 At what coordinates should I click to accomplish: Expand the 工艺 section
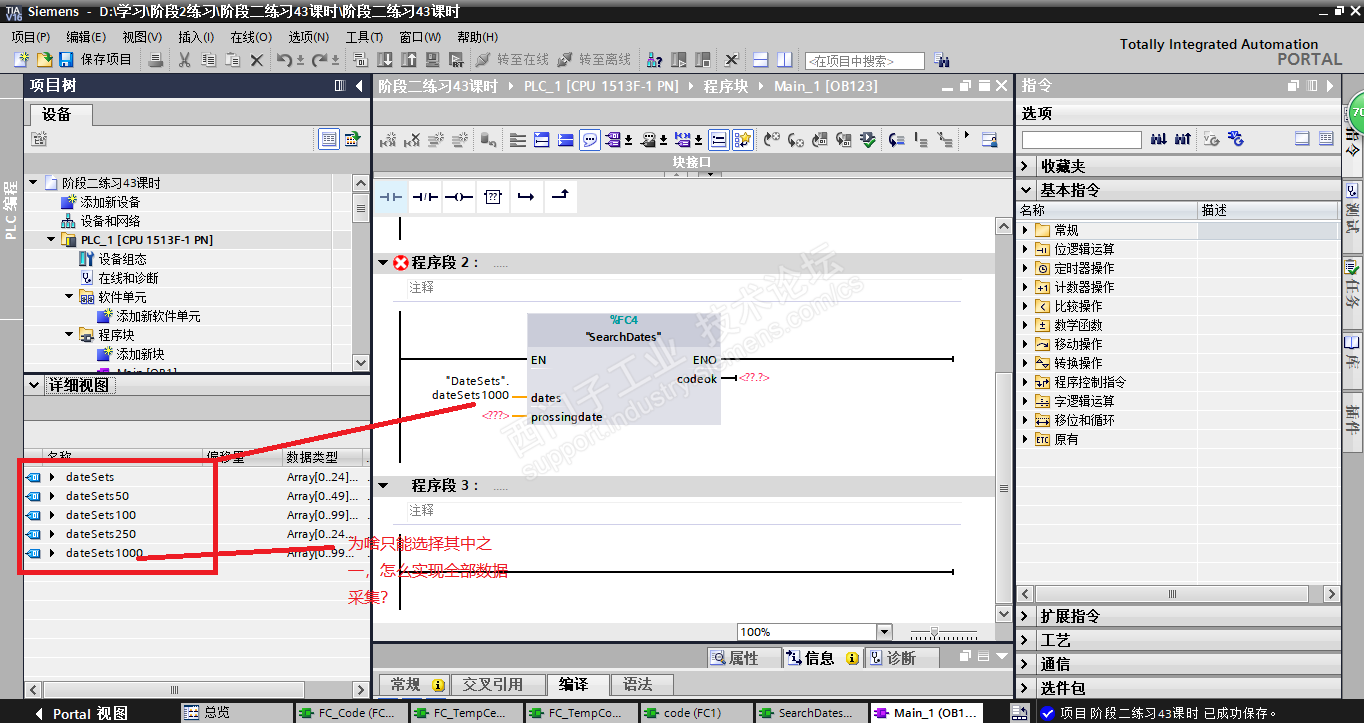(1026, 640)
